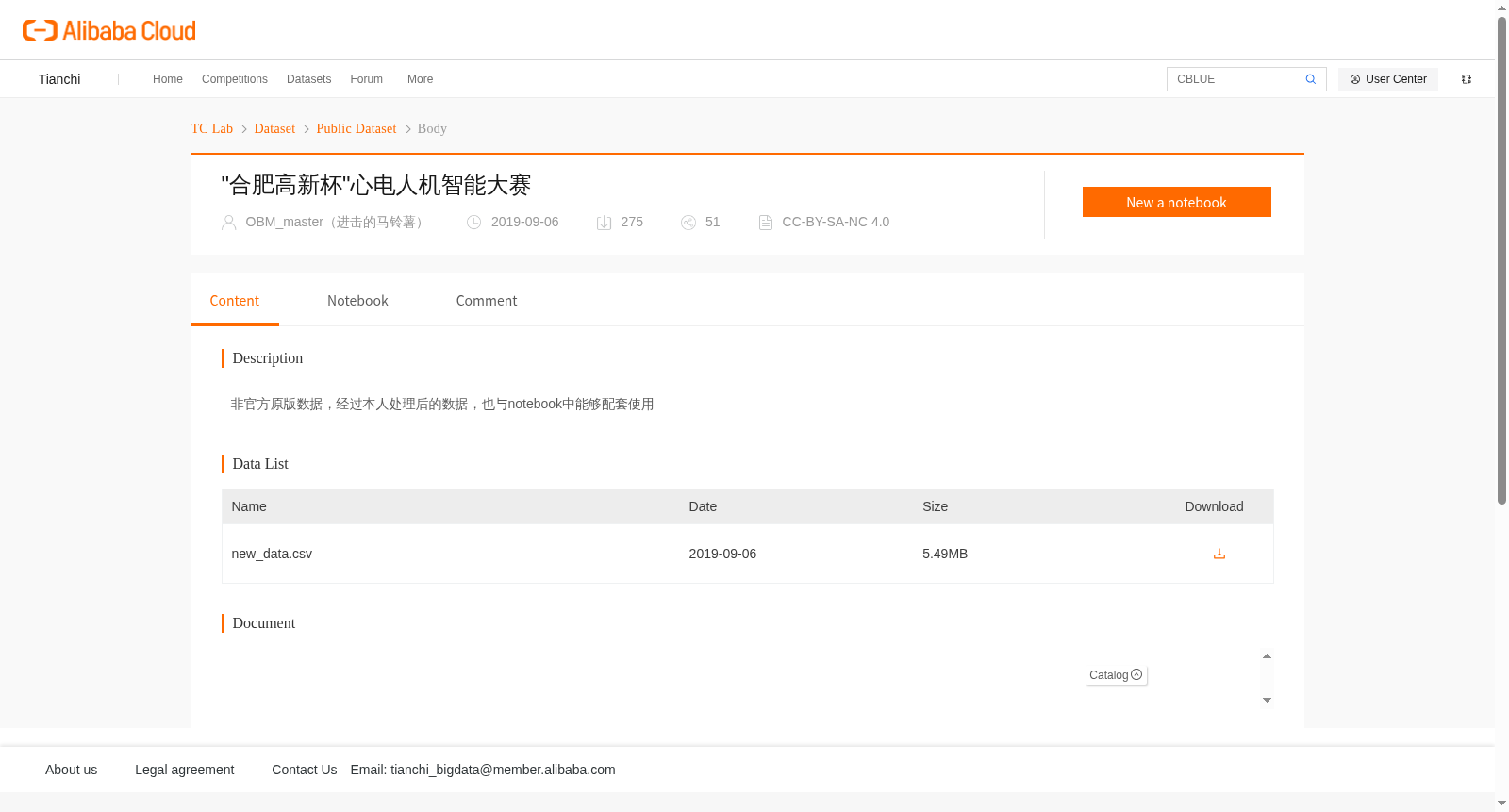The width and height of the screenshot is (1509, 812).
Task: Click the share count 51
Action: [712, 223]
